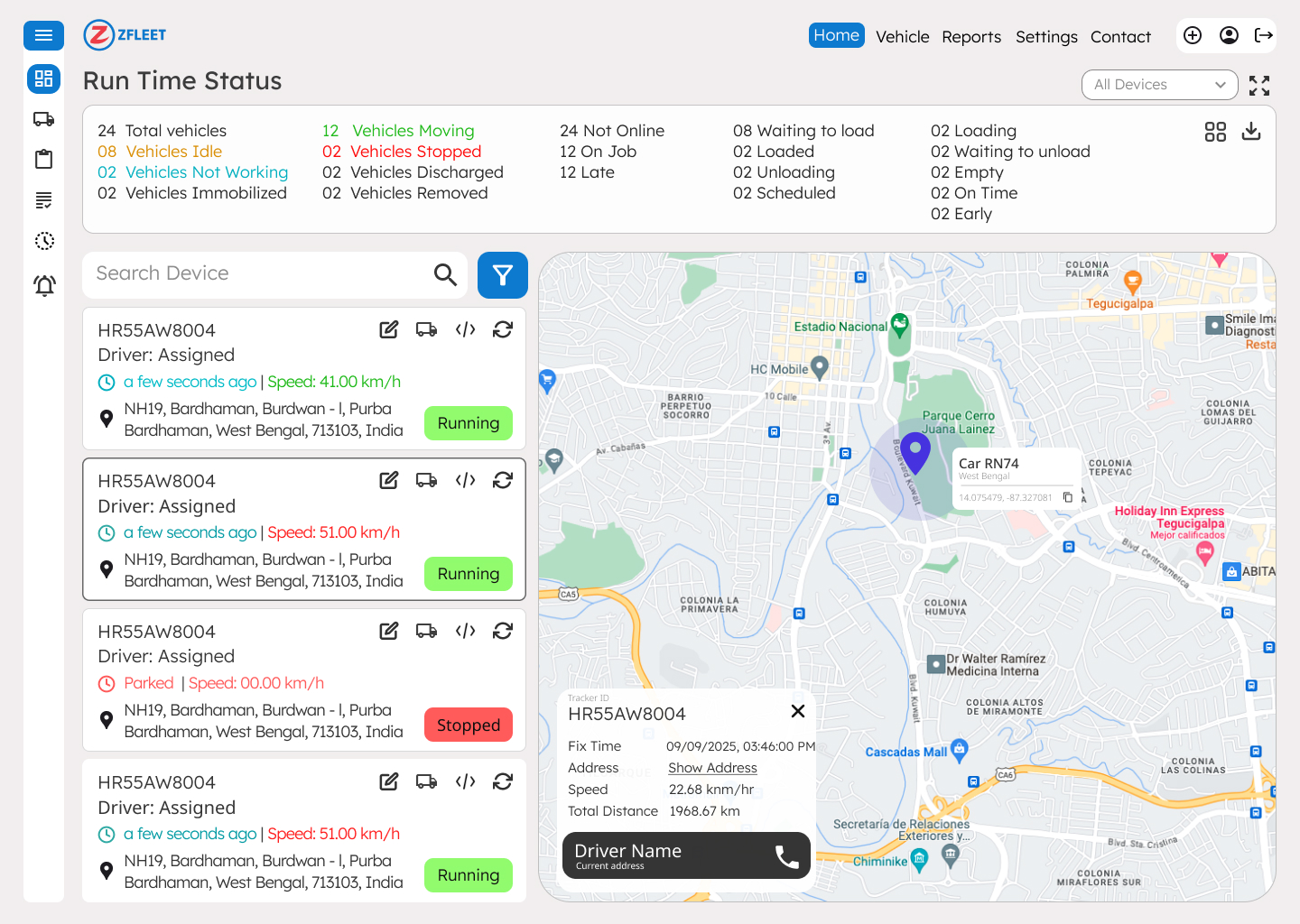Click the logout icon in the top bar
Screen dimensions: 1300x924
point(1263,35)
